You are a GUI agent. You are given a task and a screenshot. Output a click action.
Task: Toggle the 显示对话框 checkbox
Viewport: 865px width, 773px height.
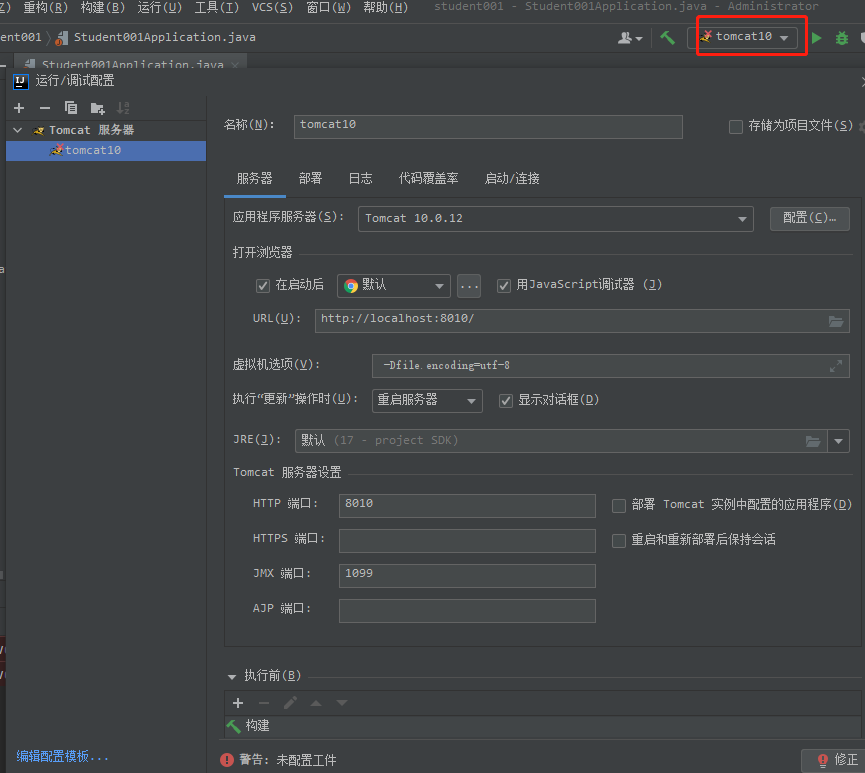(x=506, y=401)
